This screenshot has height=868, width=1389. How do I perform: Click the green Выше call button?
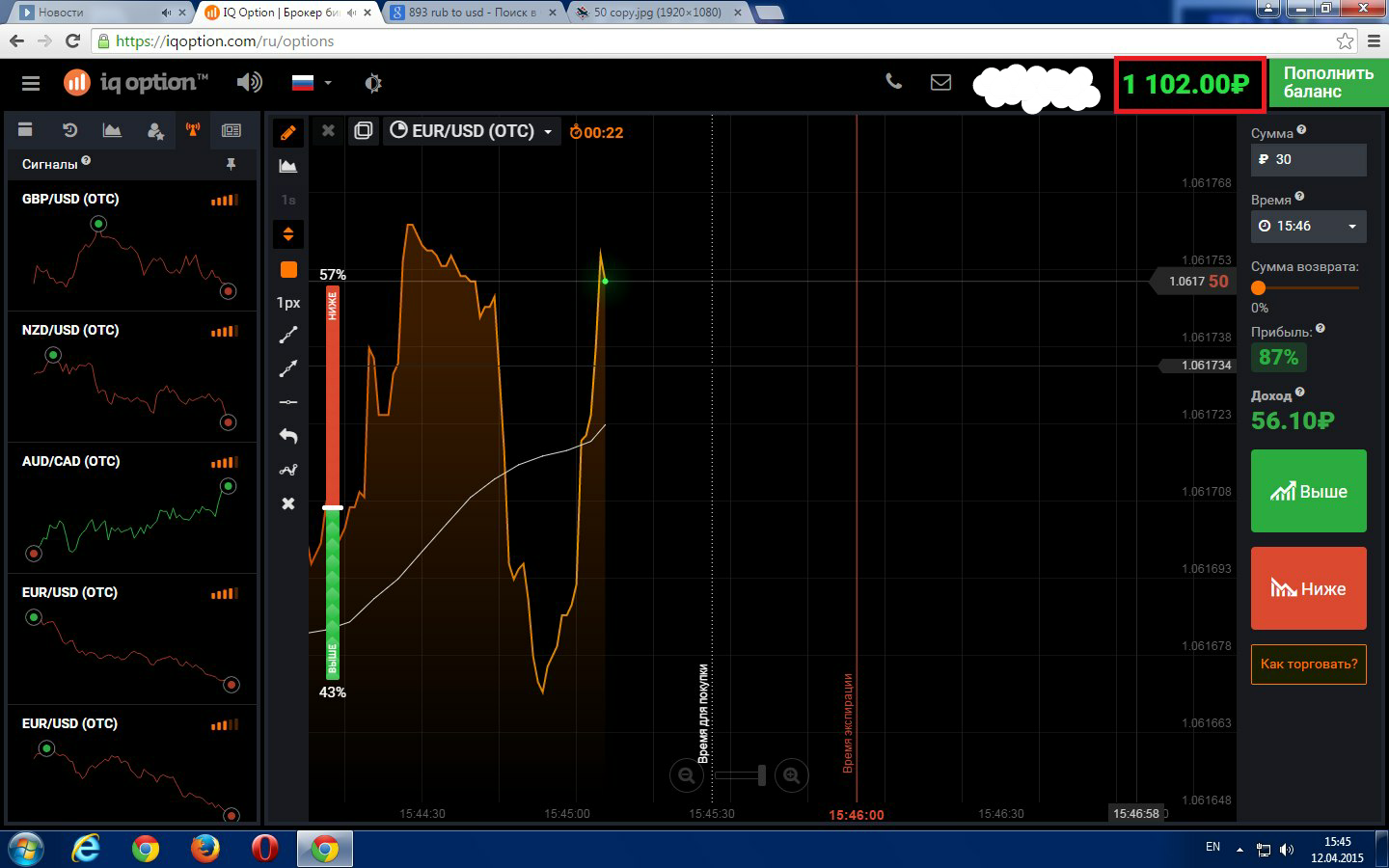pyautogui.click(x=1309, y=491)
